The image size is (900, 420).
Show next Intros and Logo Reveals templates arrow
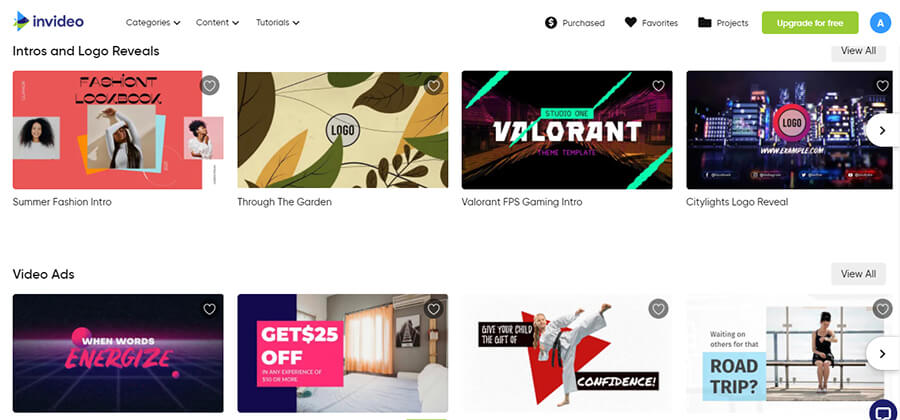(x=882, y=131)
